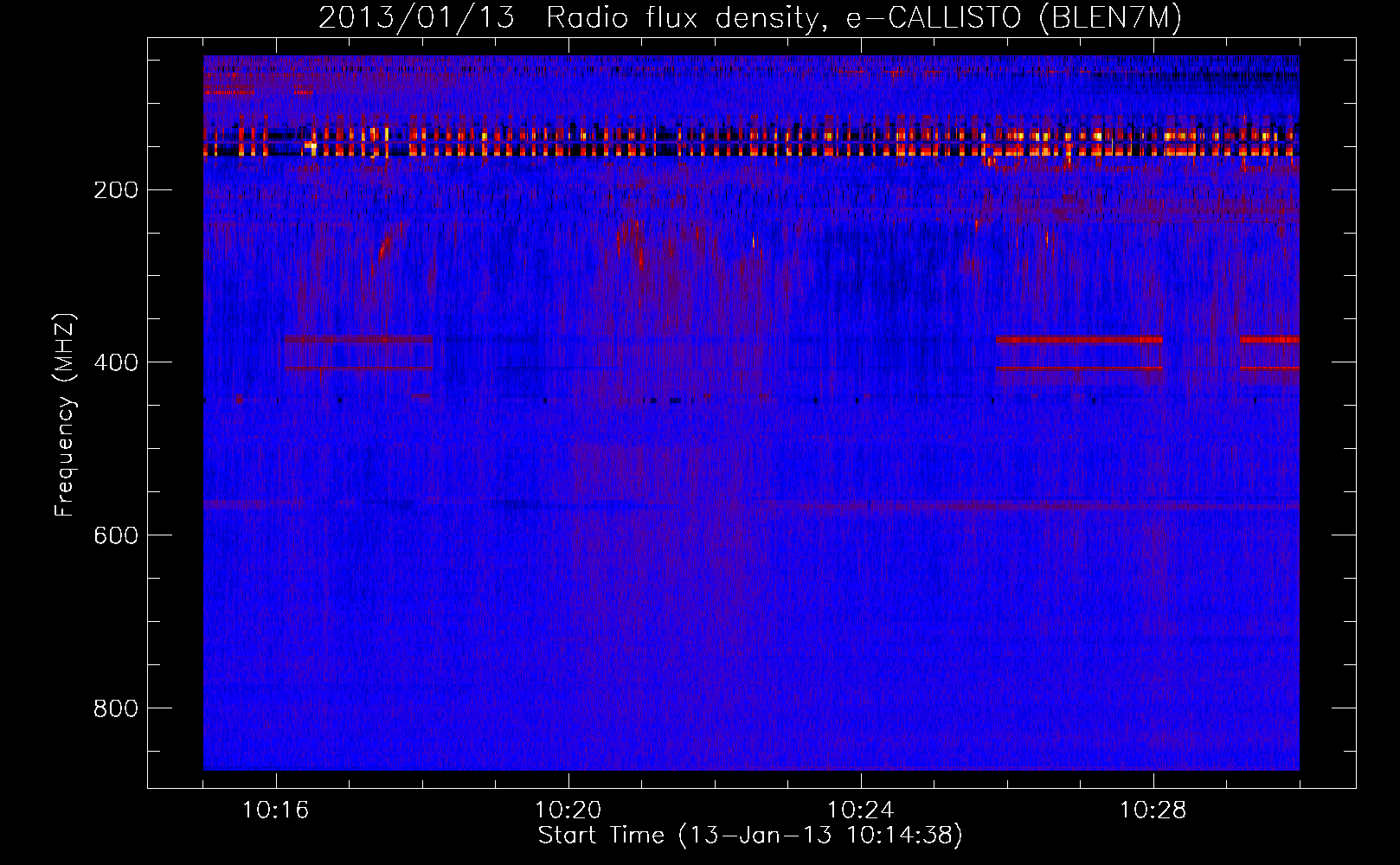Click the 800 frequency tick label
Viewport: 1400px width, 865px height.
point(115,709)
